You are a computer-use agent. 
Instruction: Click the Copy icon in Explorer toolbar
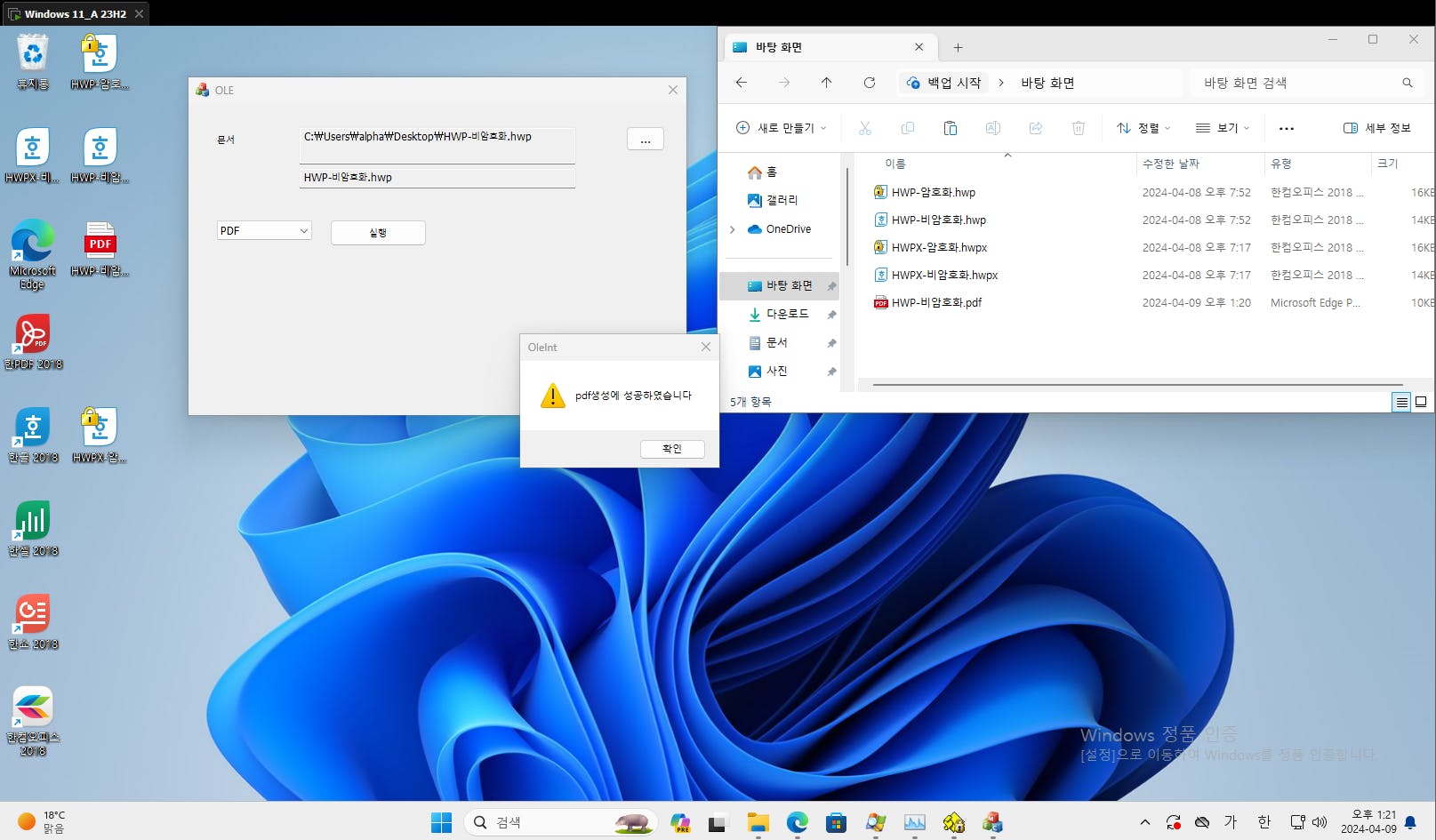908,128
